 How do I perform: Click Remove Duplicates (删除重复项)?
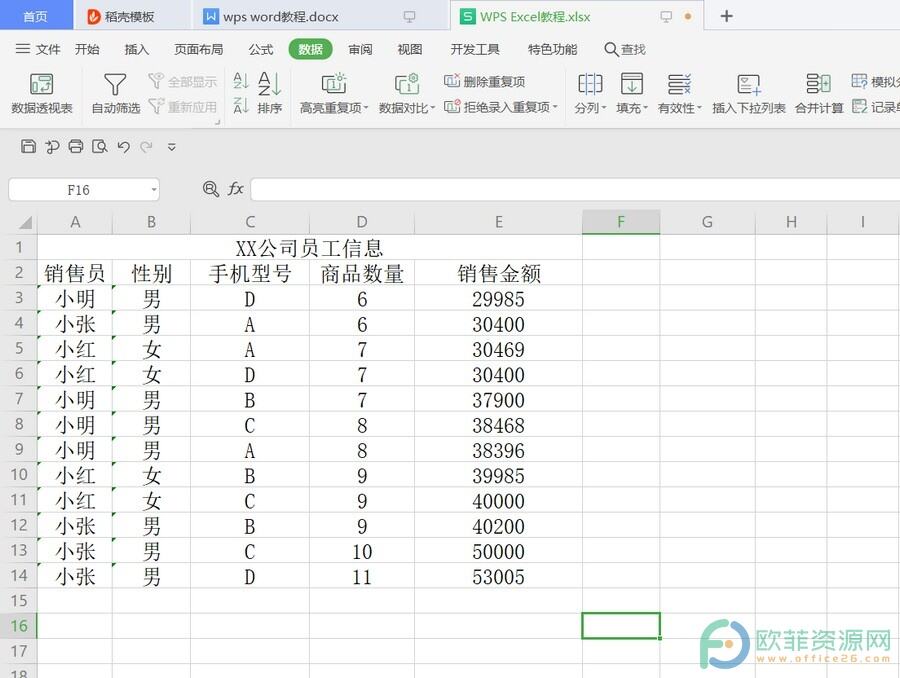485,82
